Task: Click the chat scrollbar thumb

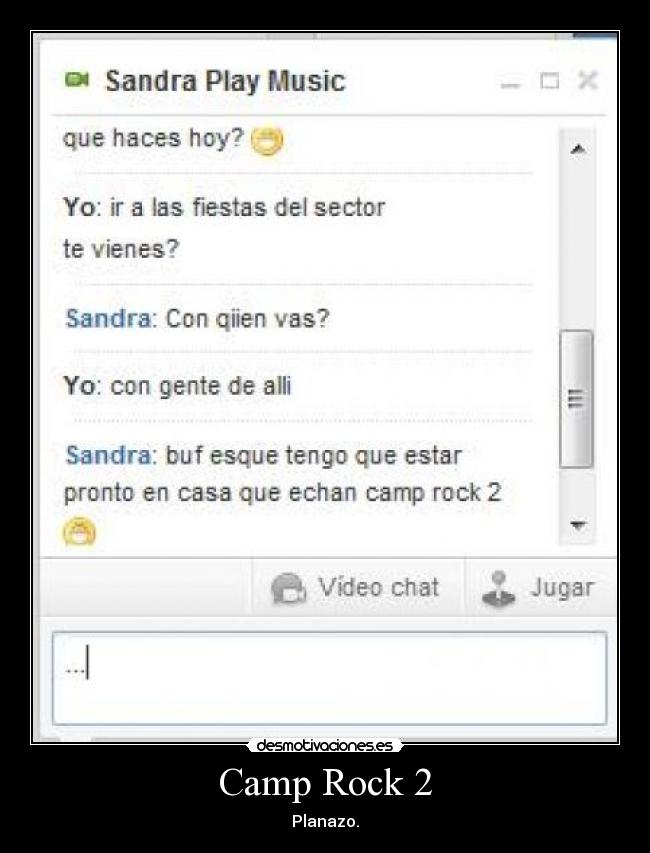Action: tap(577, 399)
